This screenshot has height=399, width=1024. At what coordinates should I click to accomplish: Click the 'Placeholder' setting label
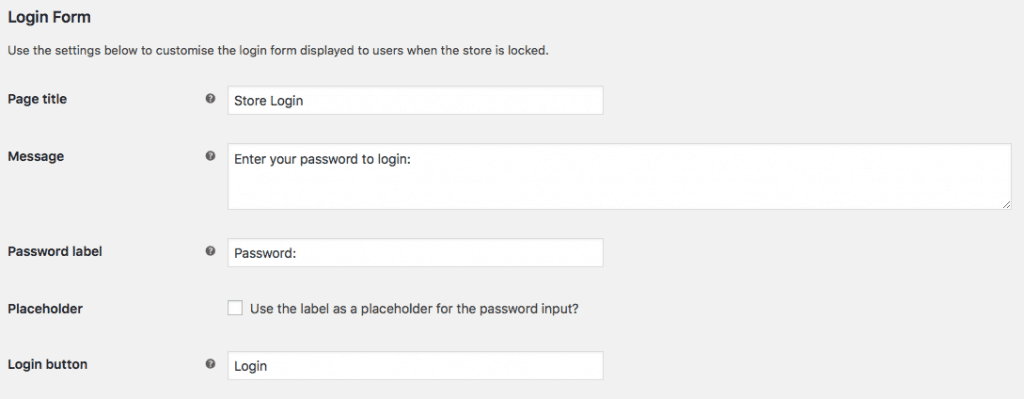click(45, 309)
